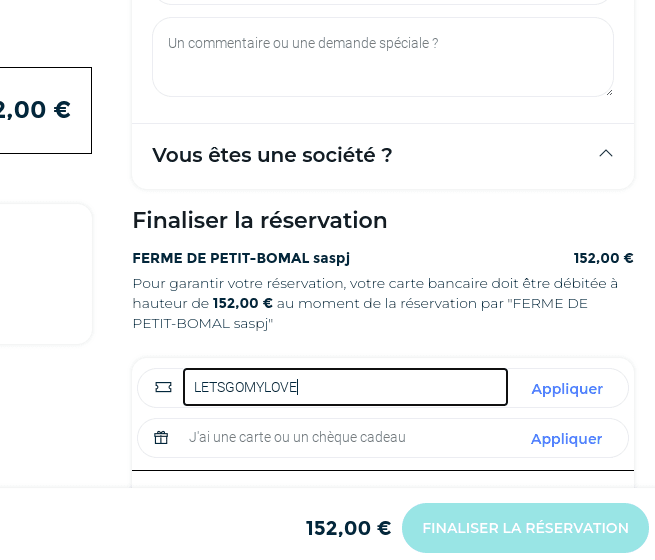Screen dimensions: 655x560
Task: Click the promo code ticket icon
Action: click(163, 388)
